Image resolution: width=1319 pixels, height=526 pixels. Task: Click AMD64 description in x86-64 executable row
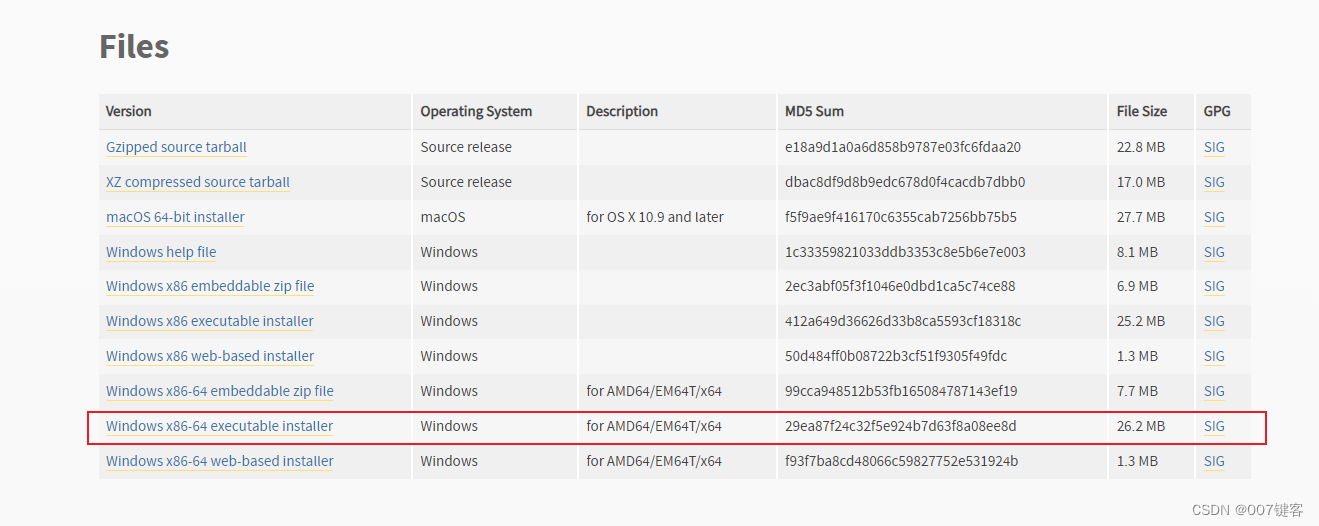(x=654, y=426)
